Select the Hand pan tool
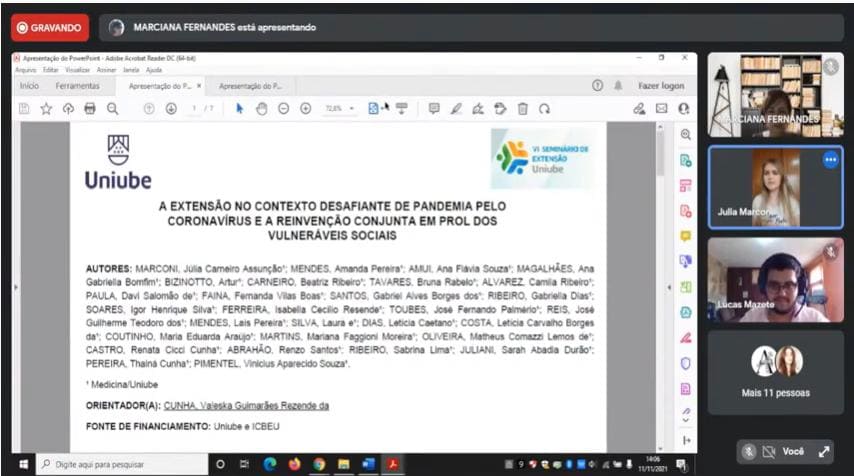 (x=261, y=109)
